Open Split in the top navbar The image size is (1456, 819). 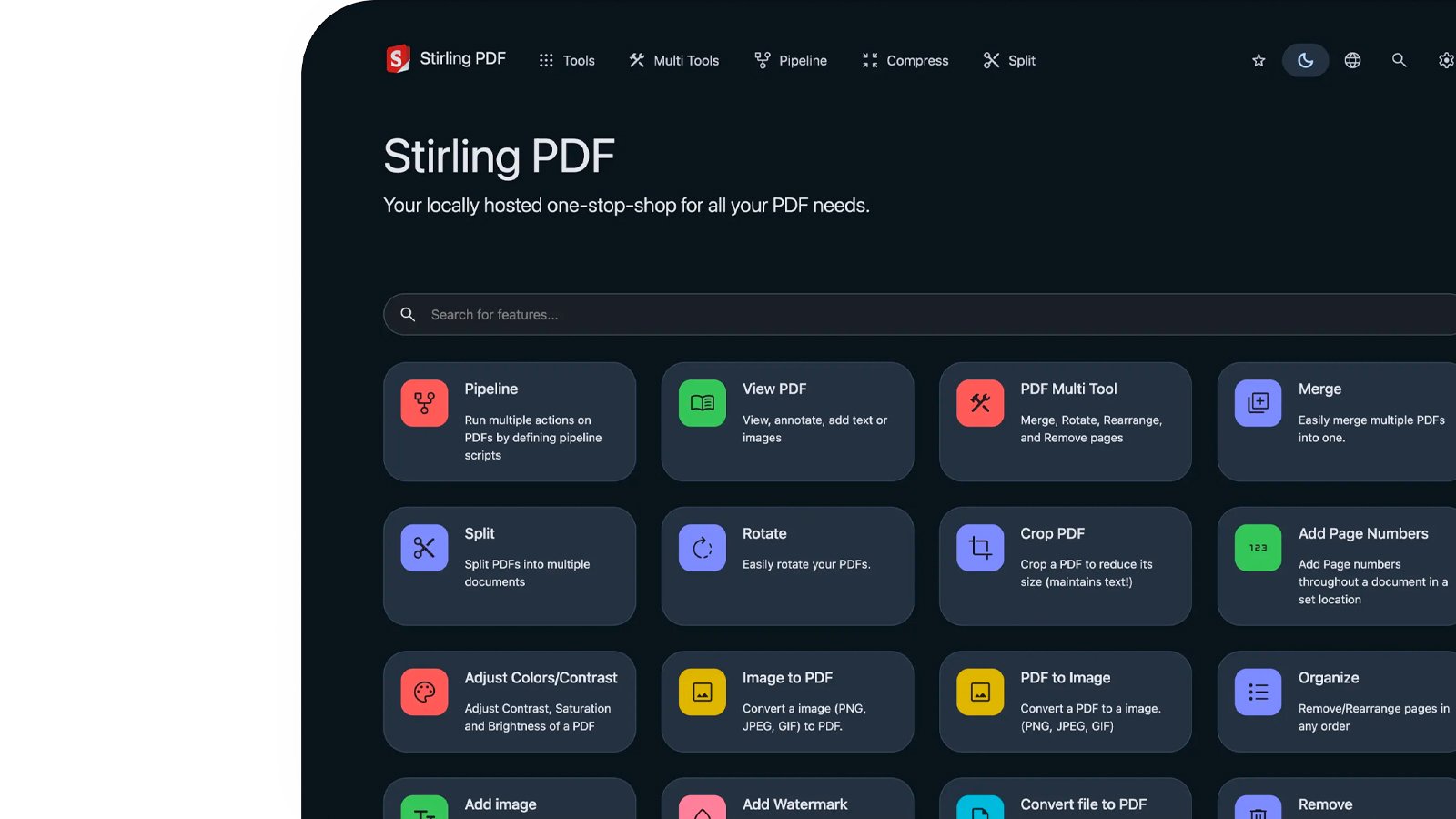[1009, 60]
